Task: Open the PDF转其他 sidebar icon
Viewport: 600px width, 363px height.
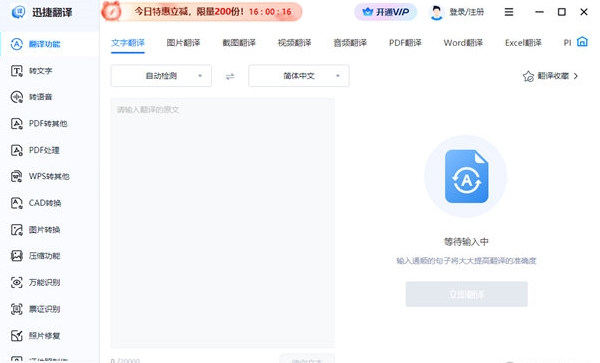Action: 16,124
